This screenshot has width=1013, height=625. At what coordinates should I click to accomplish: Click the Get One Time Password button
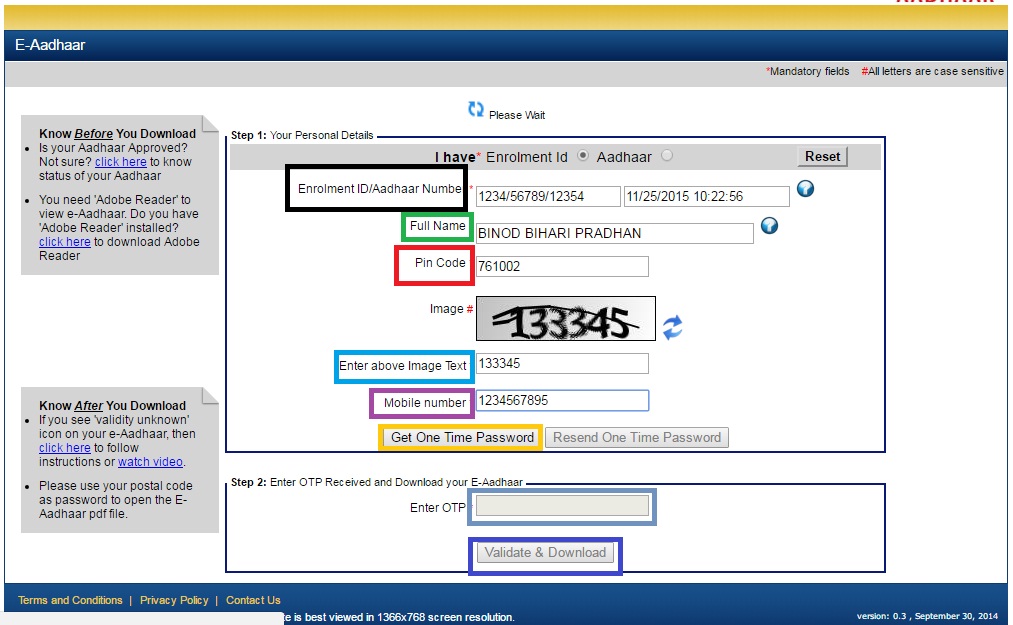point(459,437)
